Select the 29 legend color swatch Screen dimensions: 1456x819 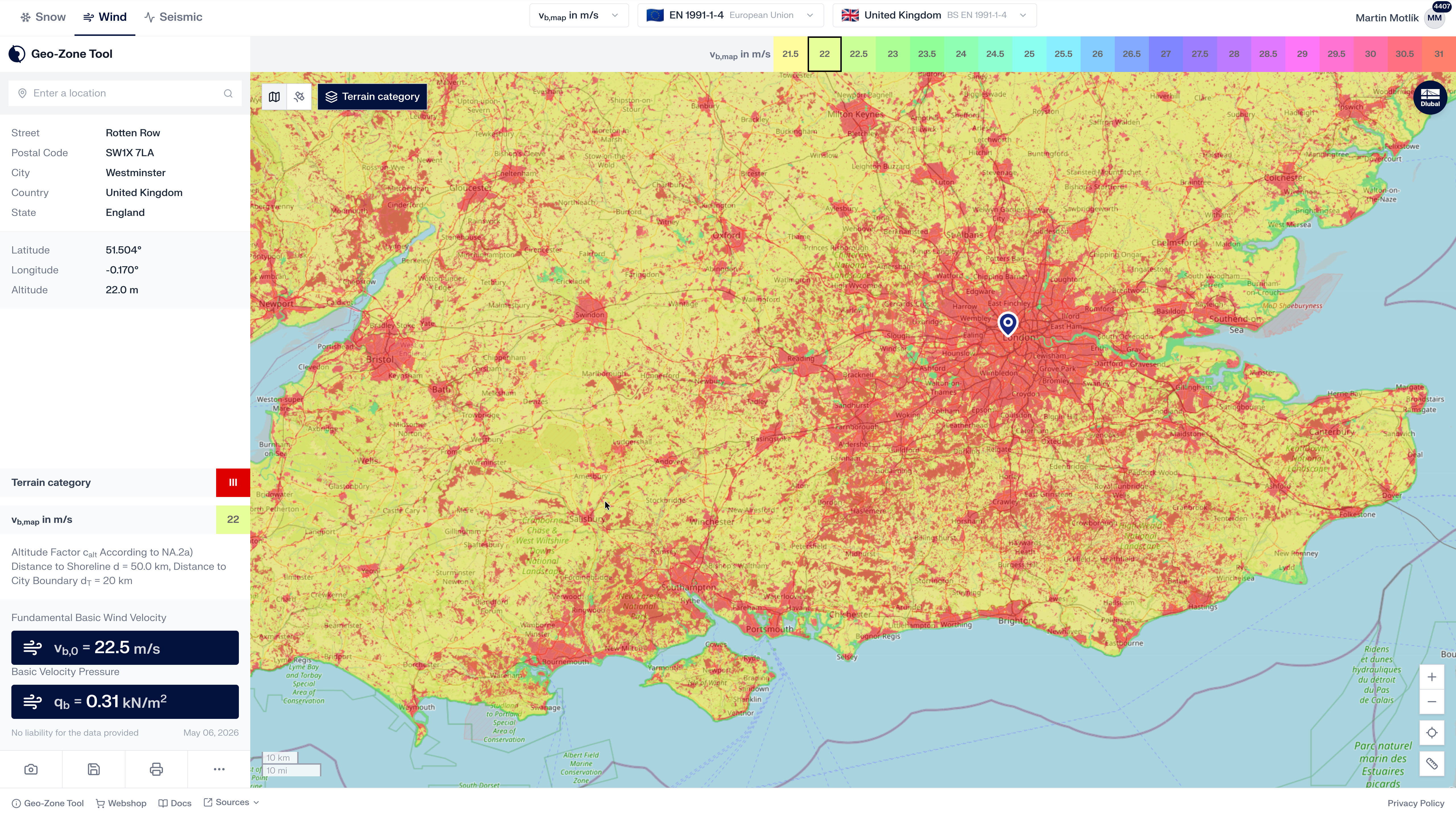(1302, 54)
